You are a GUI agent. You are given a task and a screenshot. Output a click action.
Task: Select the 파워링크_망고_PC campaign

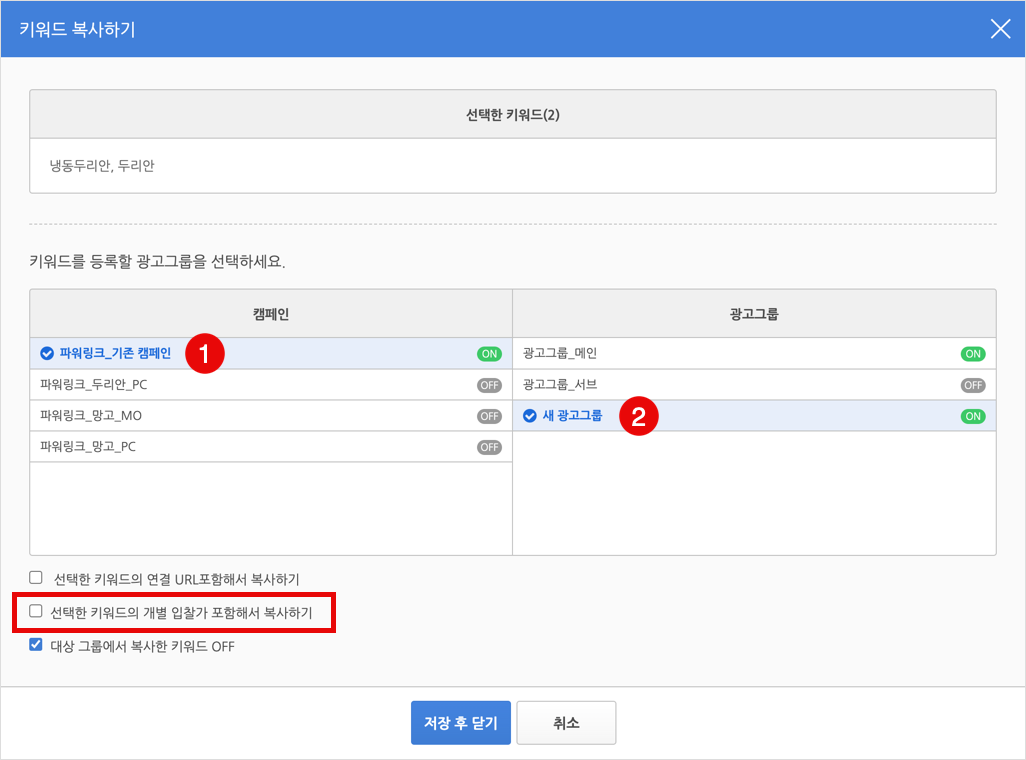click(271, 447)
